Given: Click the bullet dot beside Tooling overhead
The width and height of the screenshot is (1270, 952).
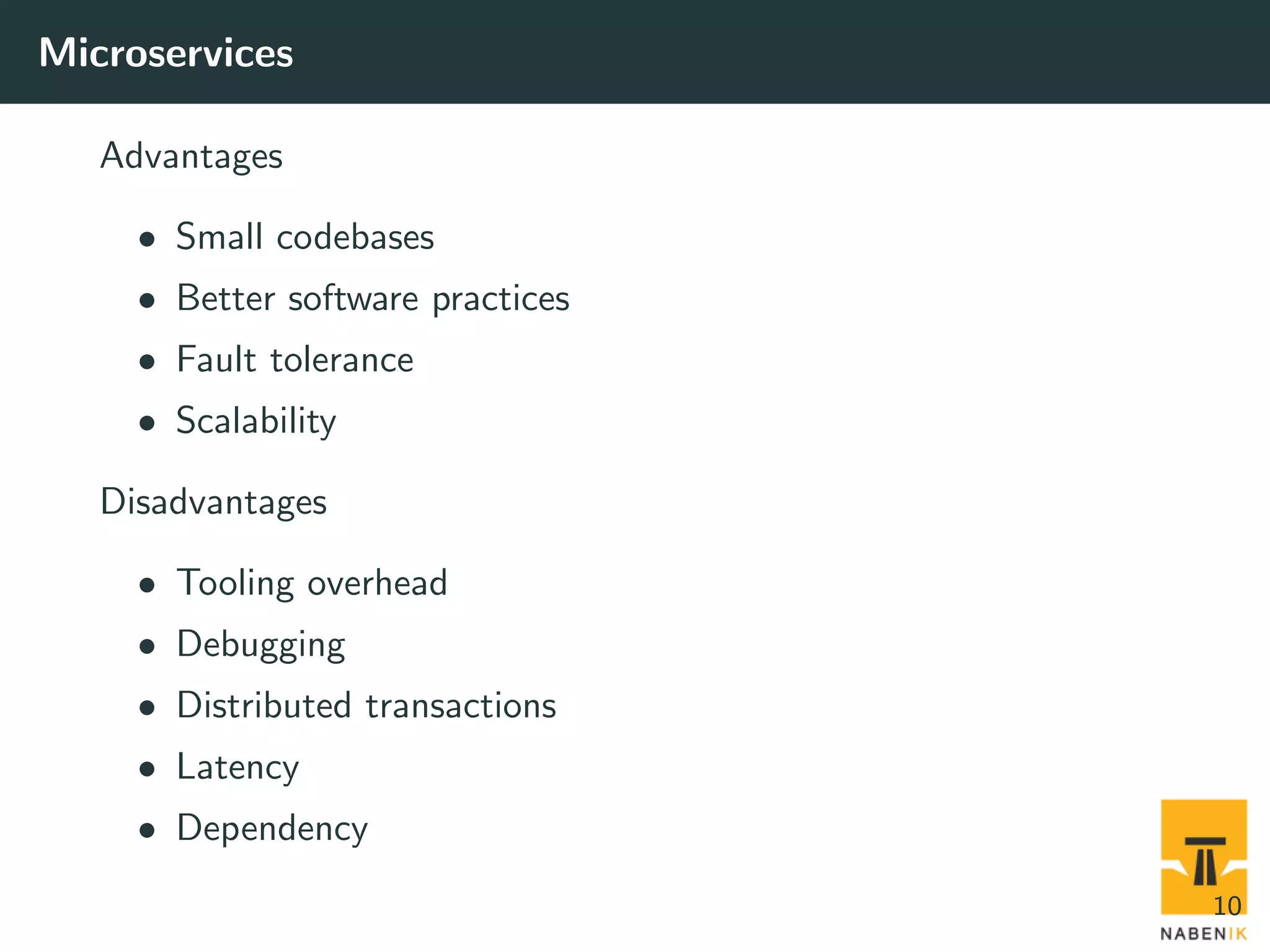Looking at the screenshot, I should (147, 585).
